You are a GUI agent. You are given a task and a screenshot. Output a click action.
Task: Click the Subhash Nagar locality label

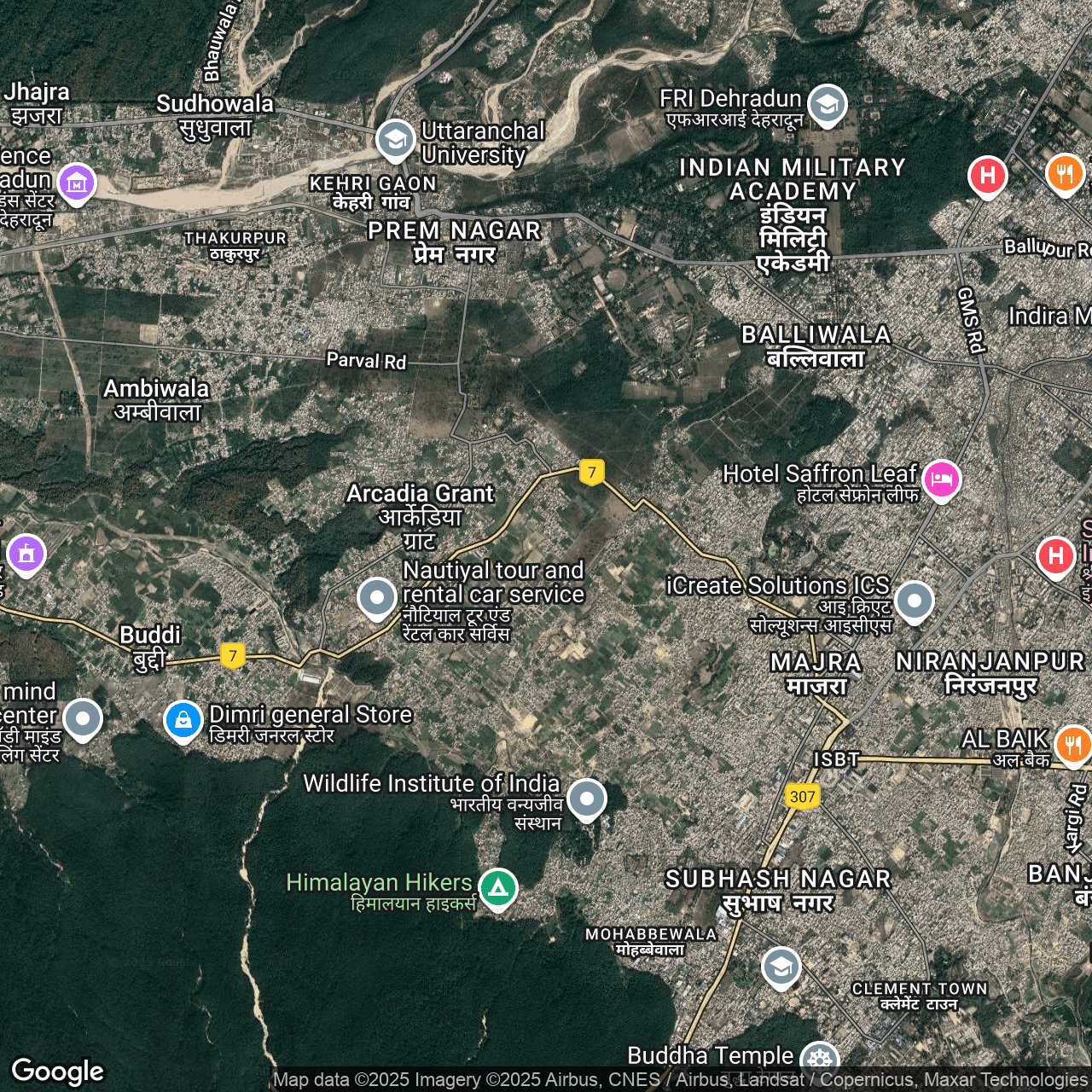777,890
